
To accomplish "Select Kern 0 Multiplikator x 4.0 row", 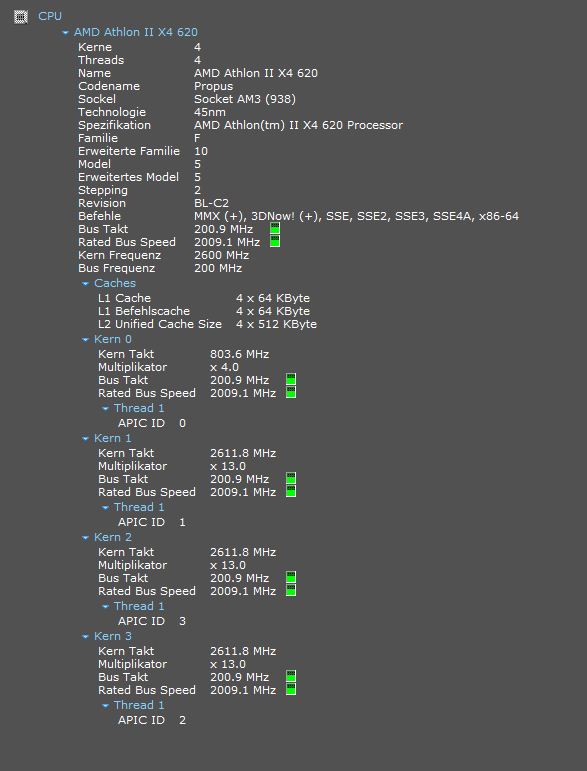I will [168, 367].
